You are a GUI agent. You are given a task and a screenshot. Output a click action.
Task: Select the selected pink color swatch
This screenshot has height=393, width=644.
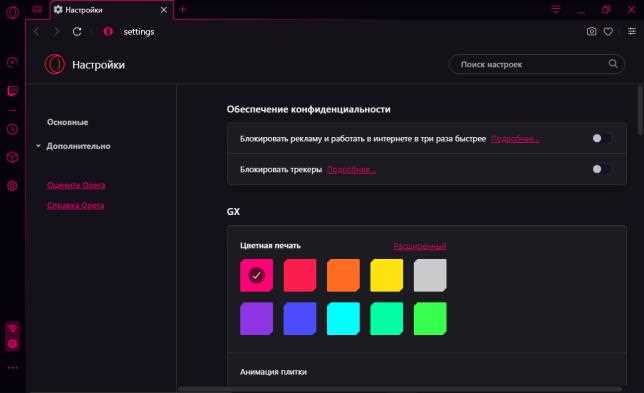pyautogui.click(x=257, y=275)
